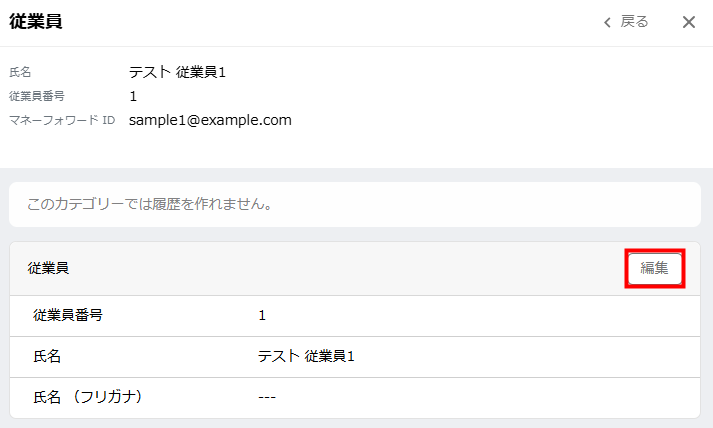Select the sample1@example.com email text
713x428 pixels.
tap(210, 120)
